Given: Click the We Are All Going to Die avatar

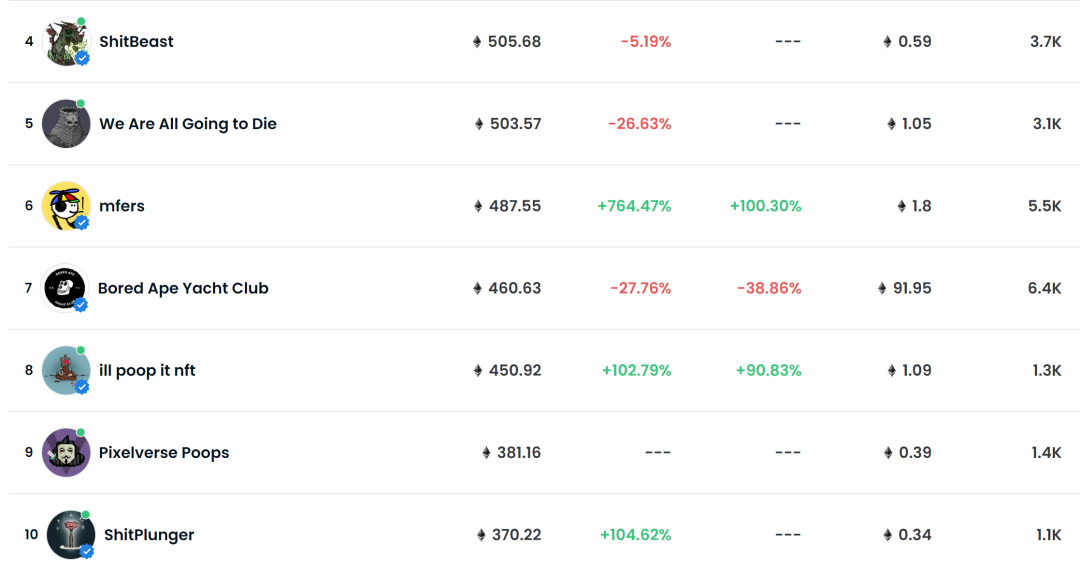Looking at the screenshot, I should [66, 123].
